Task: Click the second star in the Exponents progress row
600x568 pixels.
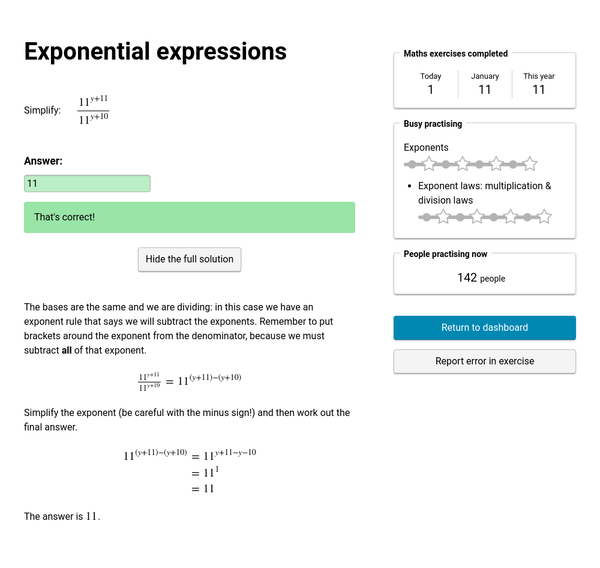Action: tap(462, 163)
